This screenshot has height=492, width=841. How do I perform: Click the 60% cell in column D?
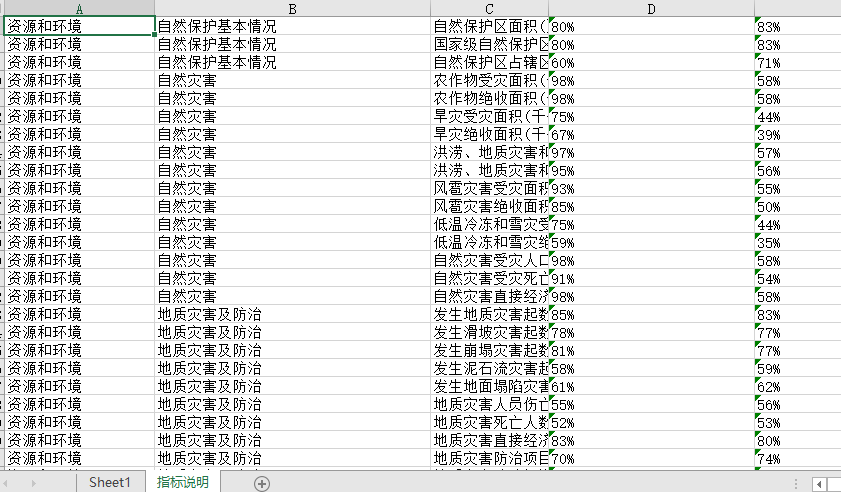pos(651,62)
